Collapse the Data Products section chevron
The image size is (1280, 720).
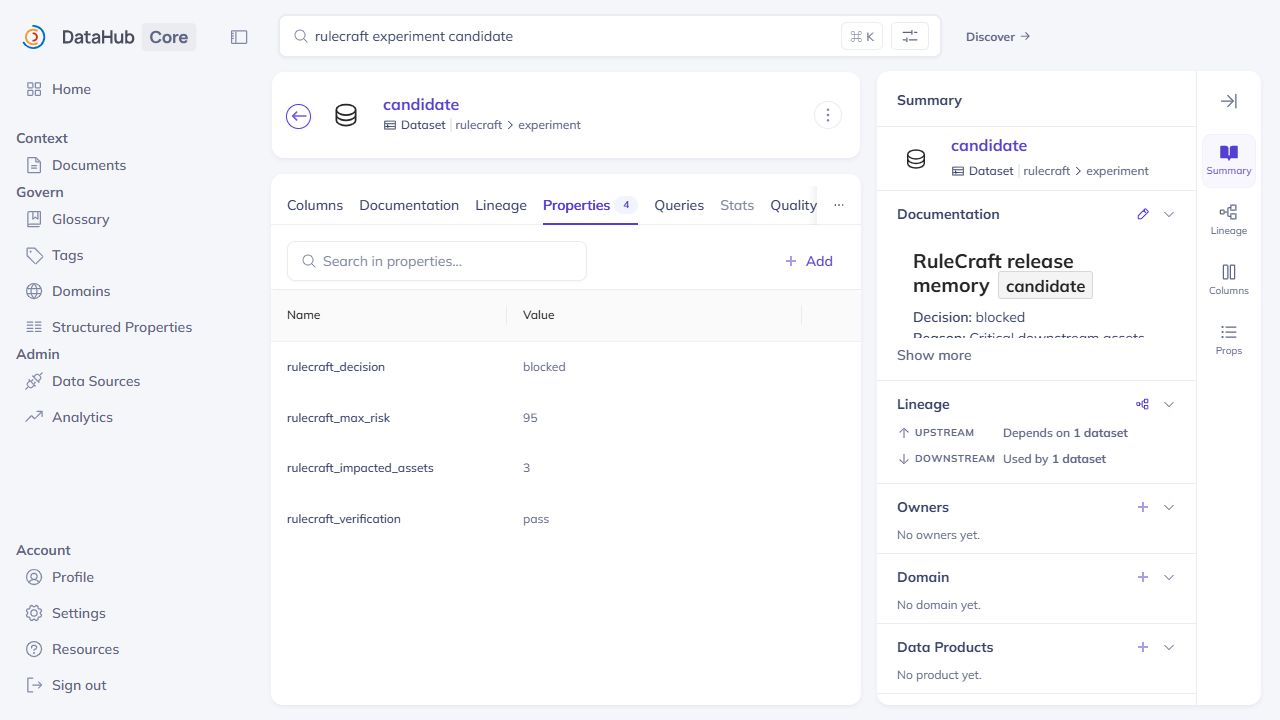[x=1169, y=647]
